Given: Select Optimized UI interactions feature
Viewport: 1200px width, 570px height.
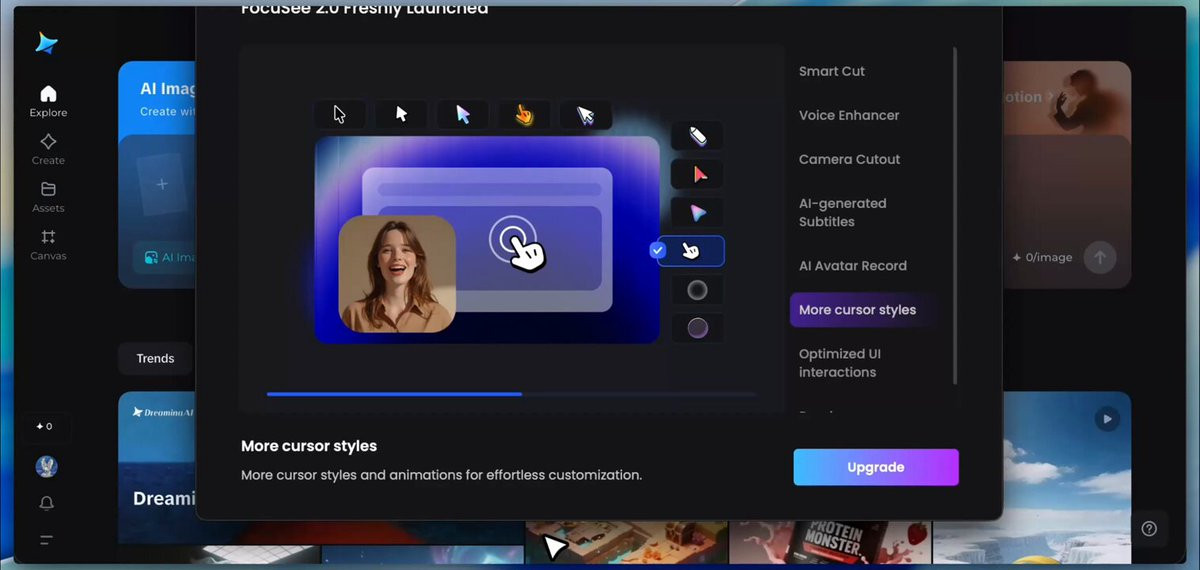Looking at the screenshot, I should tap(839, 363).
